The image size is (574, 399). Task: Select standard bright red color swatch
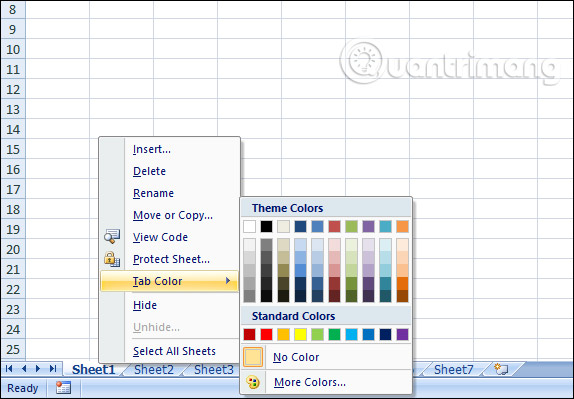(x=266, y=334)
